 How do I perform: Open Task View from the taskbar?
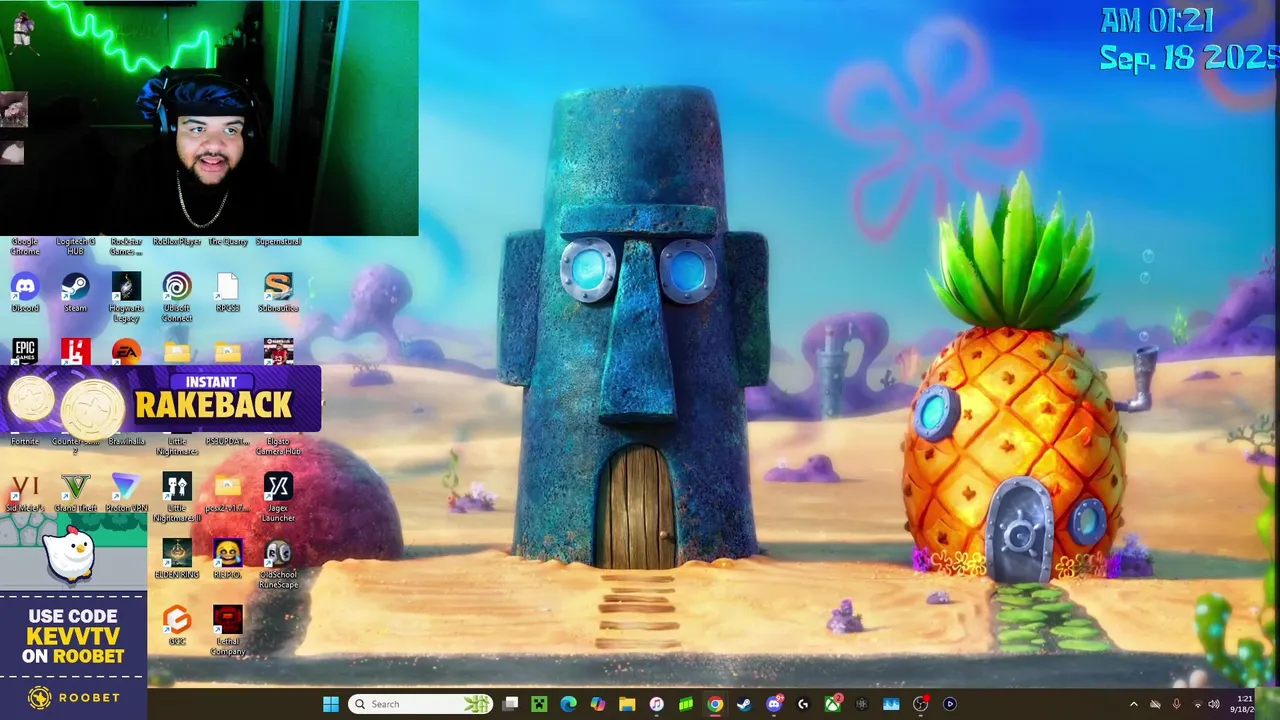coord(510,704)
